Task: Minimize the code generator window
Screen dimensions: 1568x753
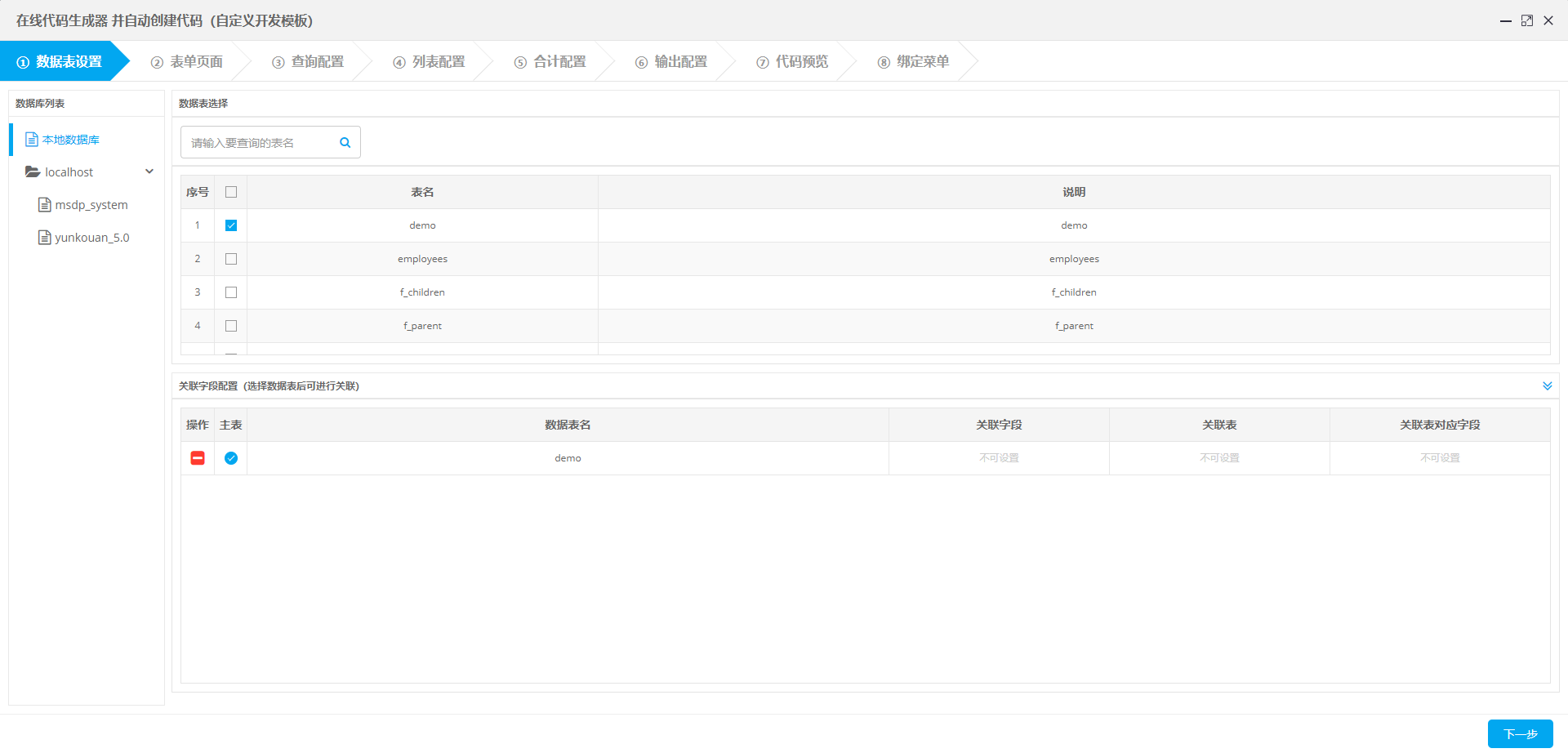Action: (1505, 21)
